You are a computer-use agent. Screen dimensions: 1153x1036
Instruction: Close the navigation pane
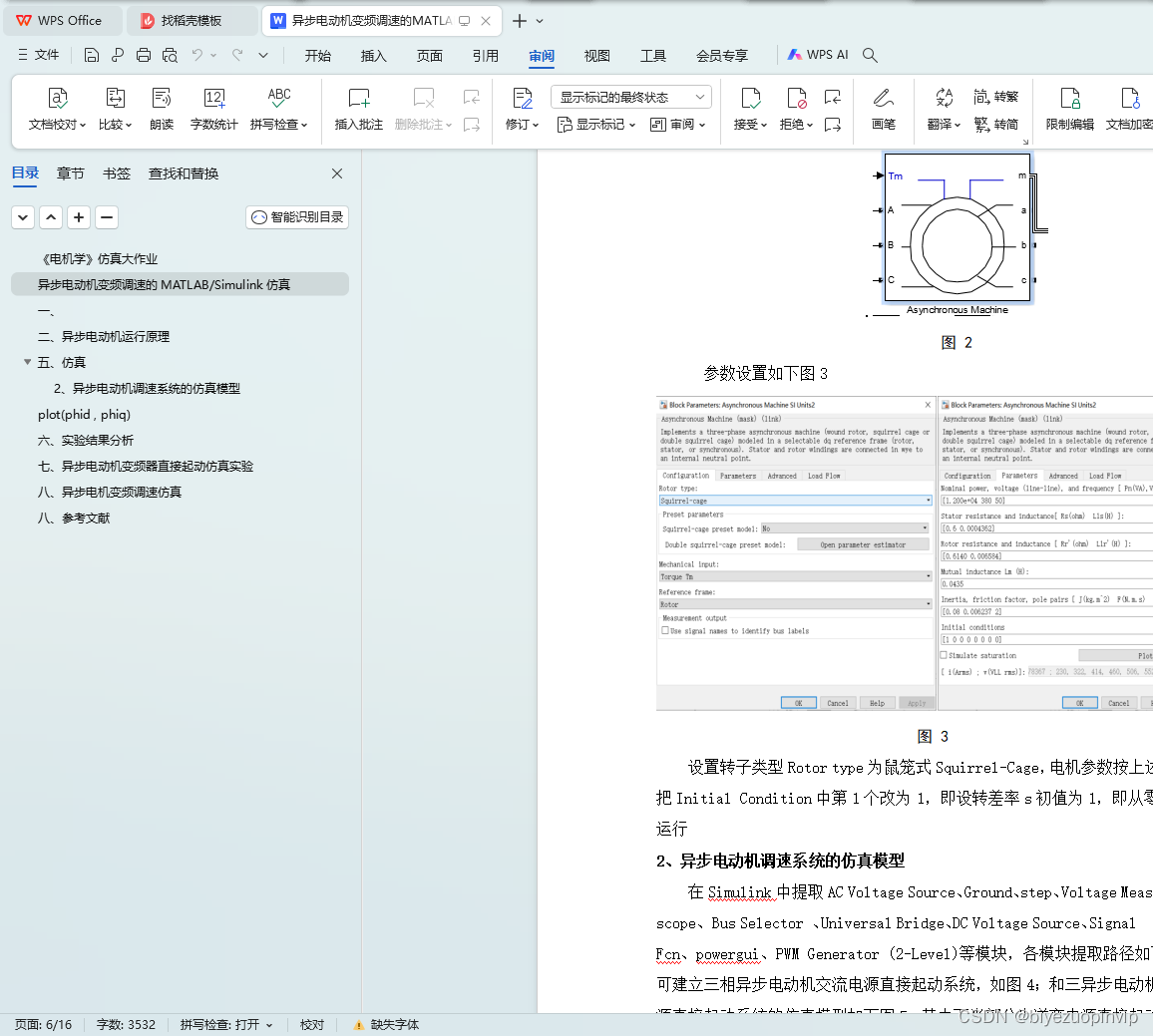[x=337, y=173]
